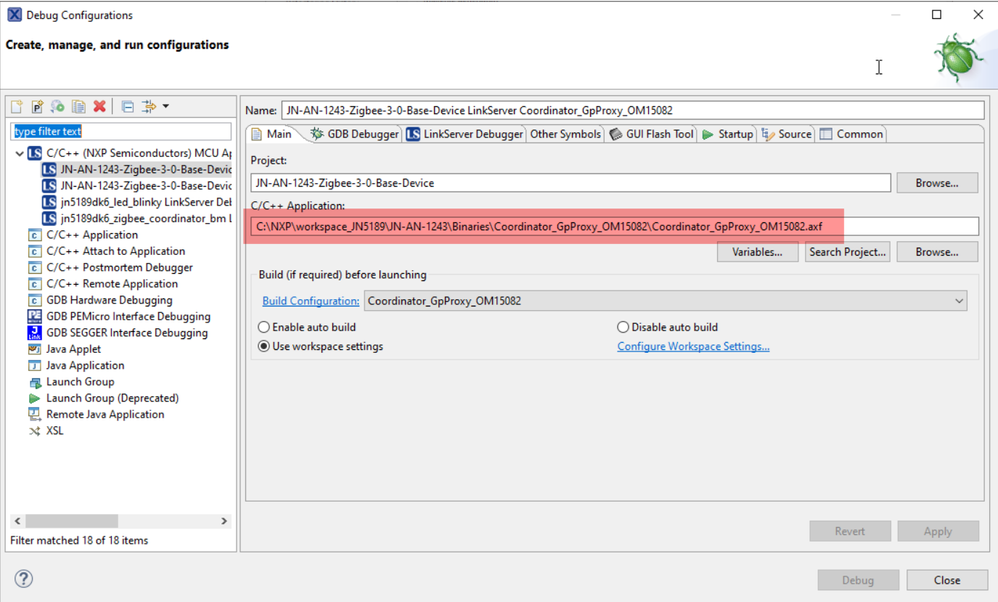Click the configuration tree's horizontal scrollbar
The image size is (998, 602).
click(x=72, y=521)
